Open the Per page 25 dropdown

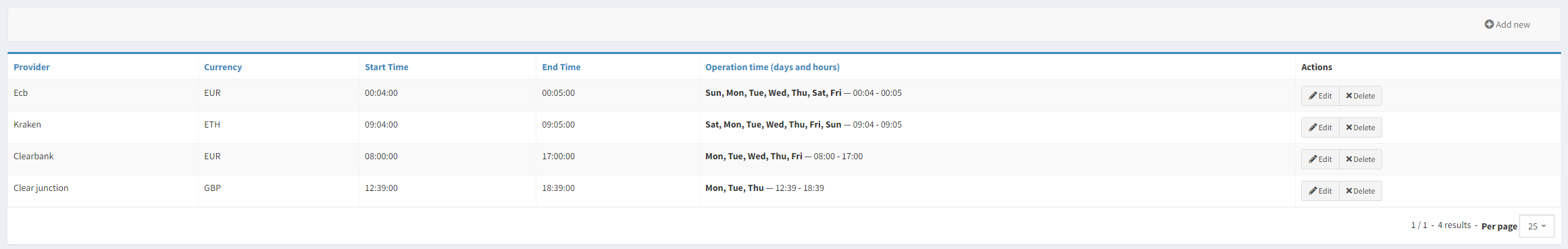[1536, 226]
